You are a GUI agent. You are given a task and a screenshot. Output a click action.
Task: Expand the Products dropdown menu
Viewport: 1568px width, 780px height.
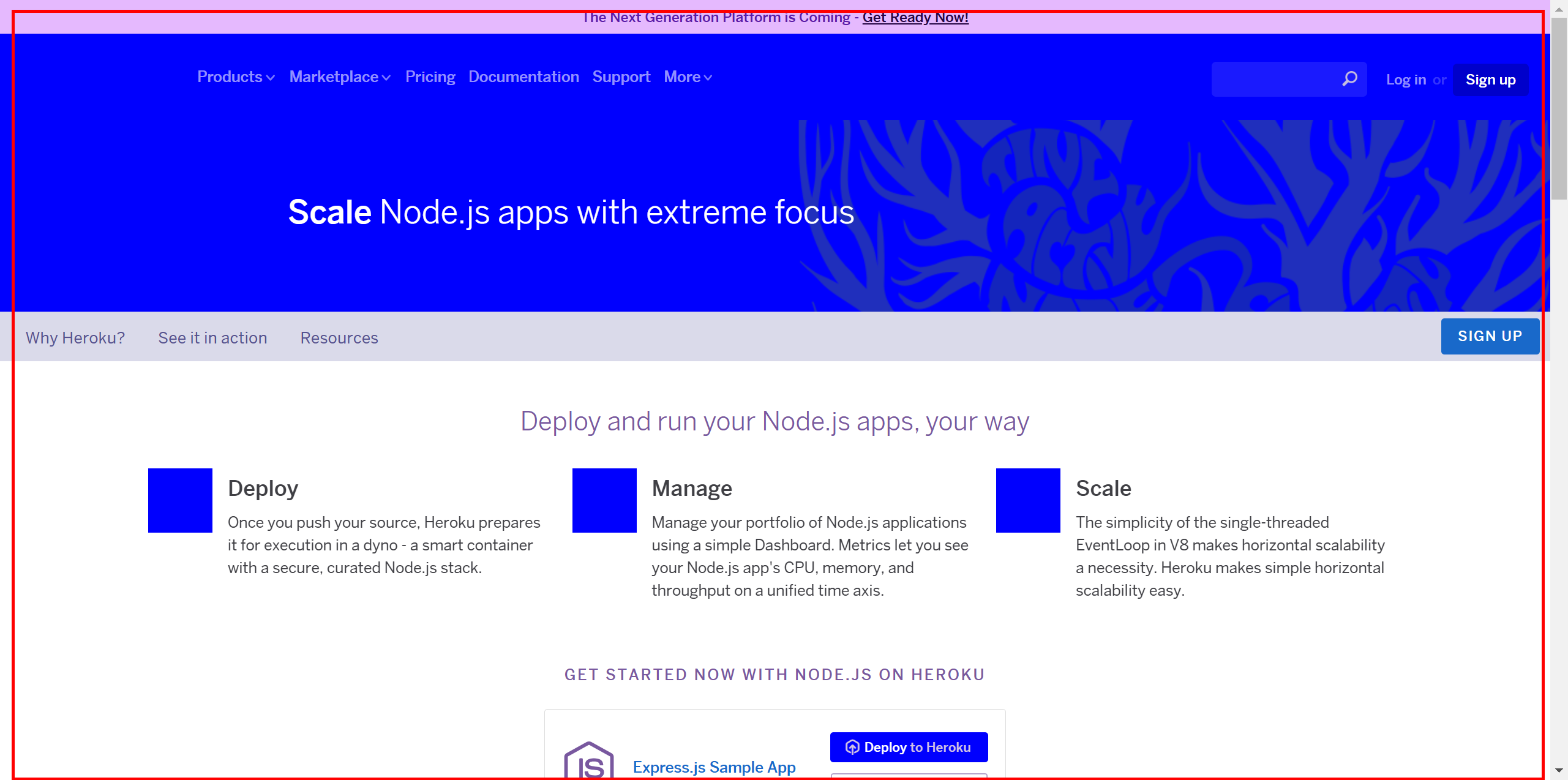pyautogui.click(x=236, y=77)
